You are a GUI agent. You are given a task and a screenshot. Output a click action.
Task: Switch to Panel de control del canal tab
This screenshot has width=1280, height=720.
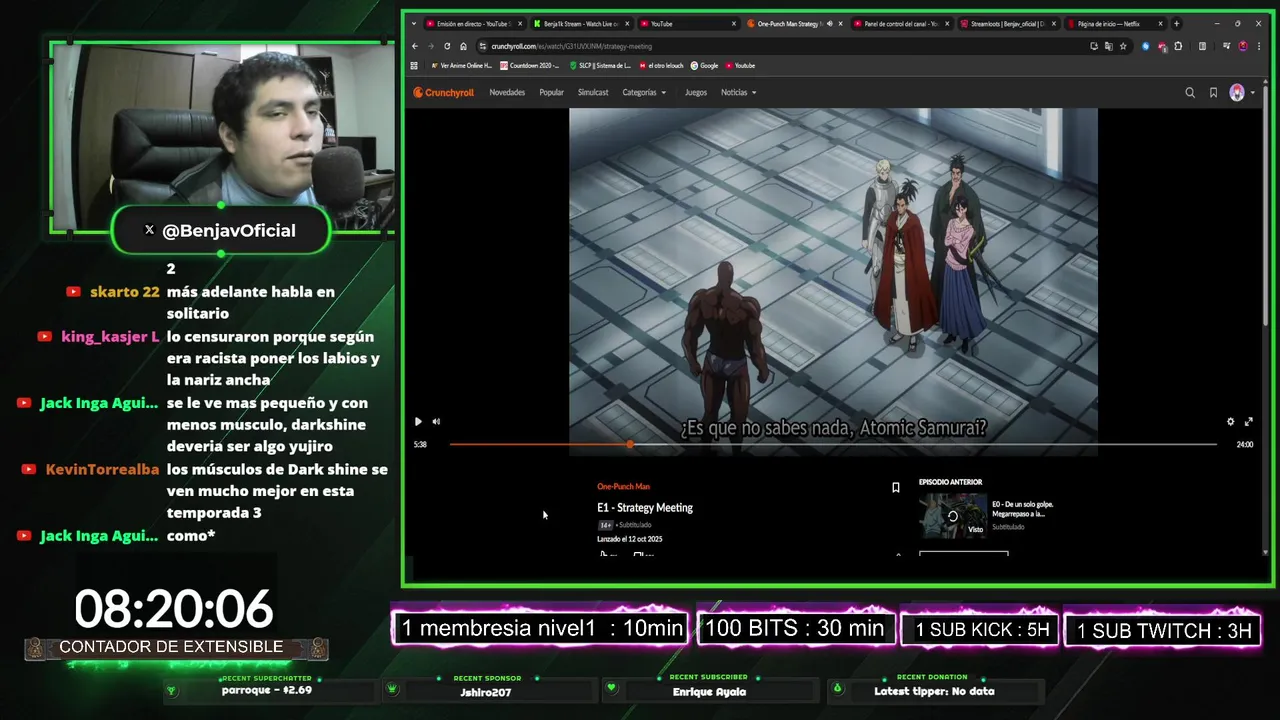click(900, 23)
